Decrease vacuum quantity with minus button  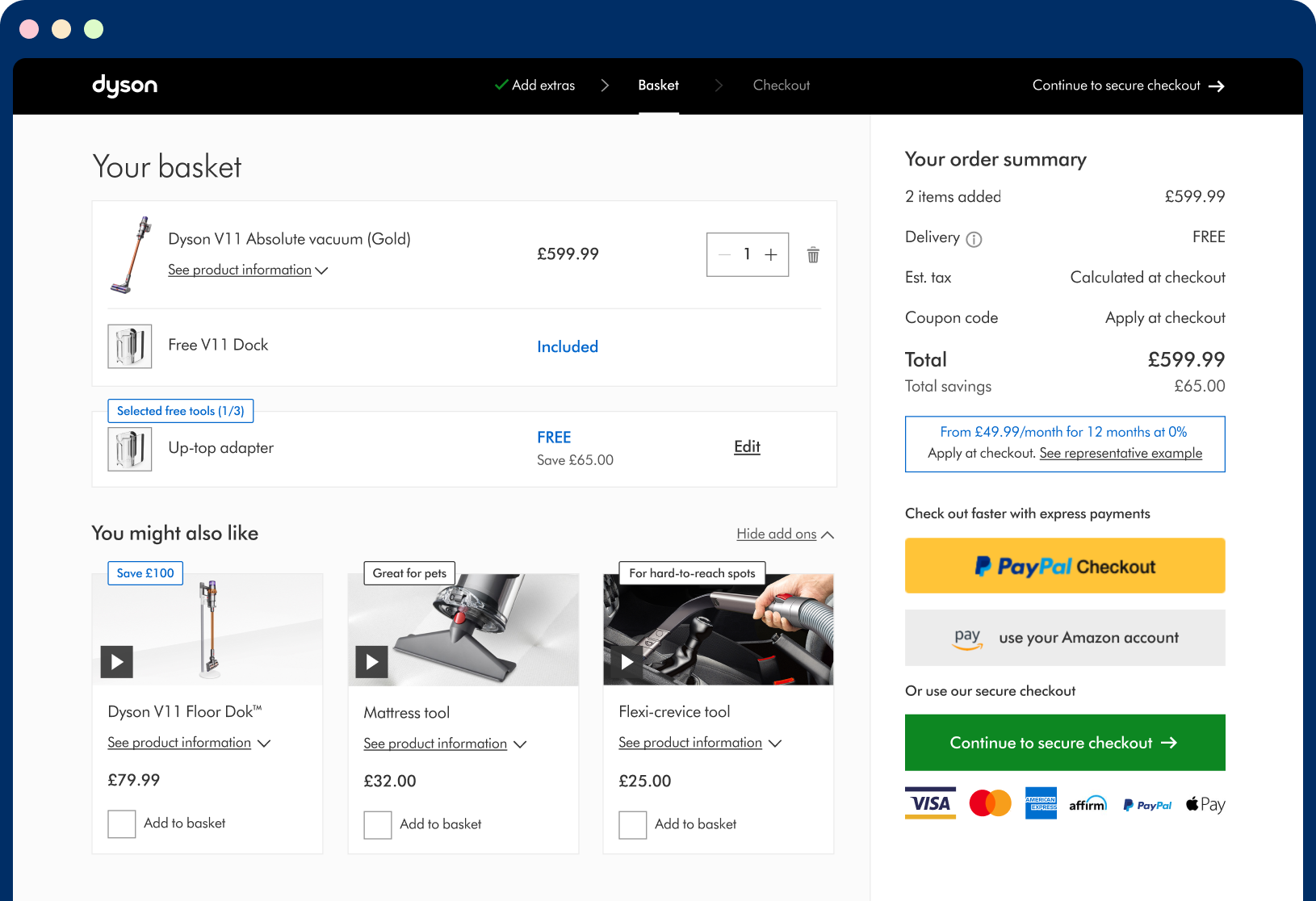724,254
